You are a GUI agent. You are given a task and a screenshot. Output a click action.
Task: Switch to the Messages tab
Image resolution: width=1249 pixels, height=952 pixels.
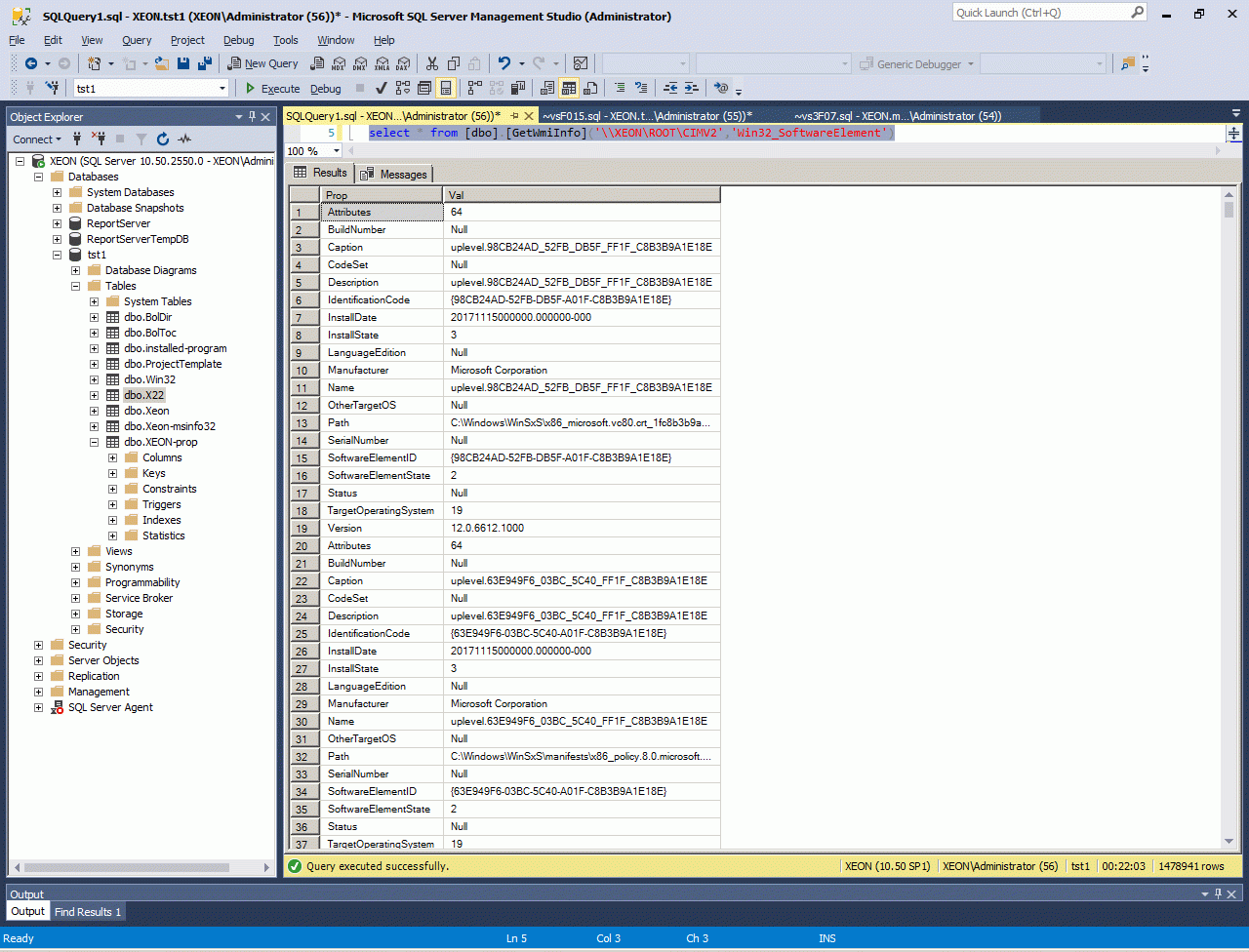[394, 174]
